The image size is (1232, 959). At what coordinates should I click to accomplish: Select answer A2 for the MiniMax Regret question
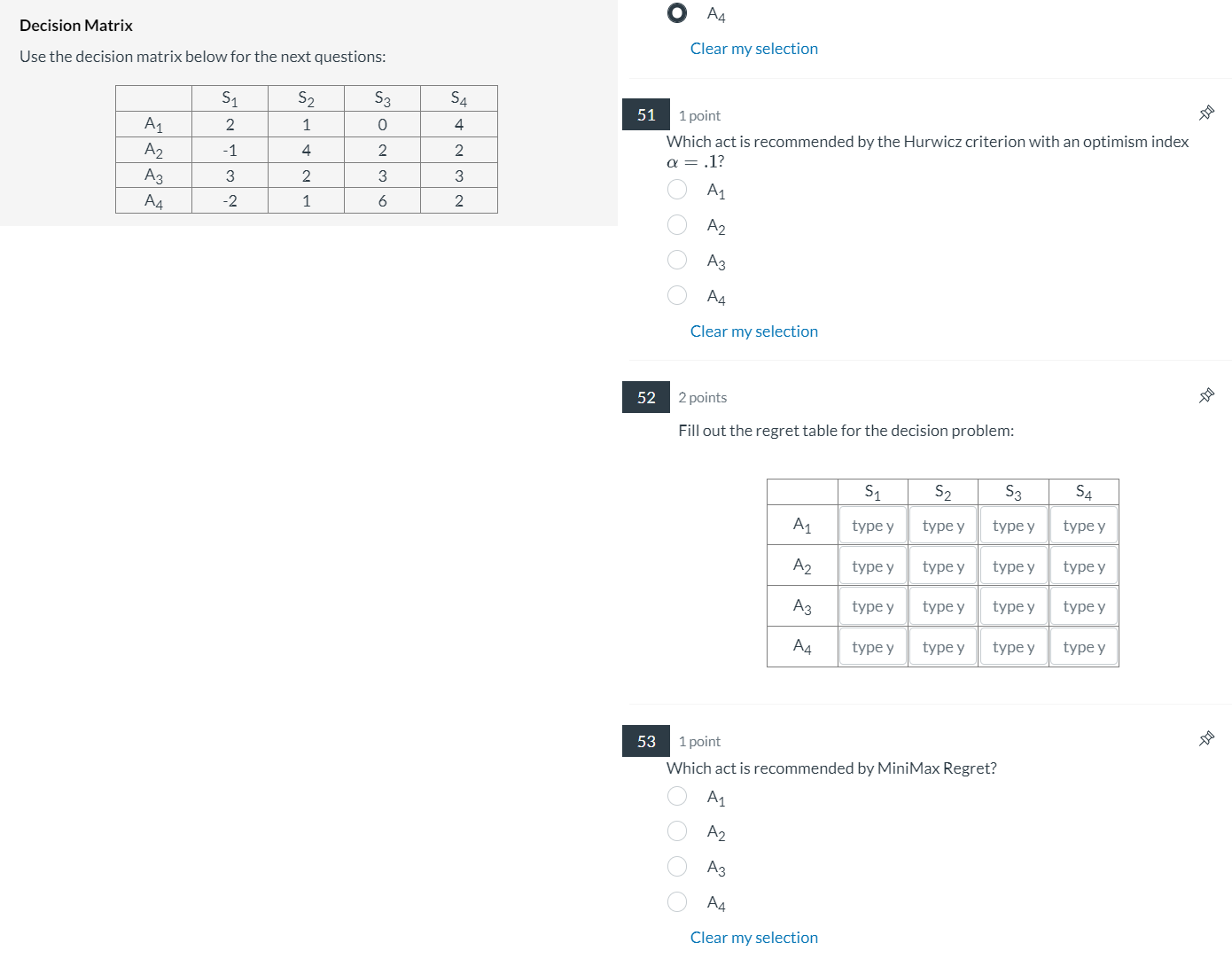point(677,830)
